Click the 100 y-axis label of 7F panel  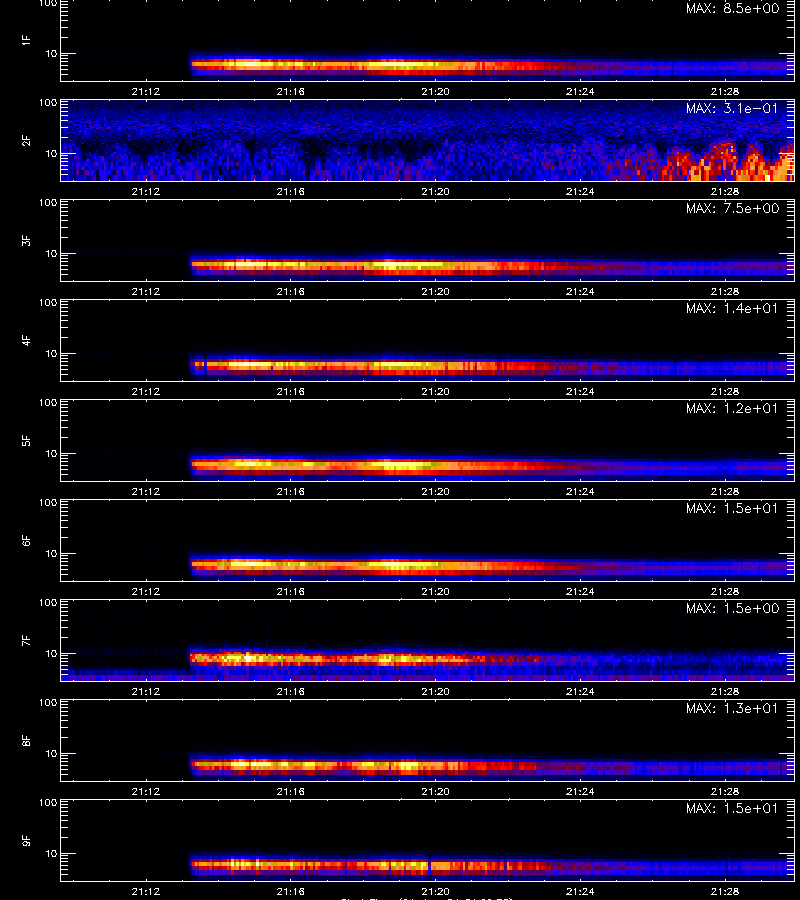(48, 603)
